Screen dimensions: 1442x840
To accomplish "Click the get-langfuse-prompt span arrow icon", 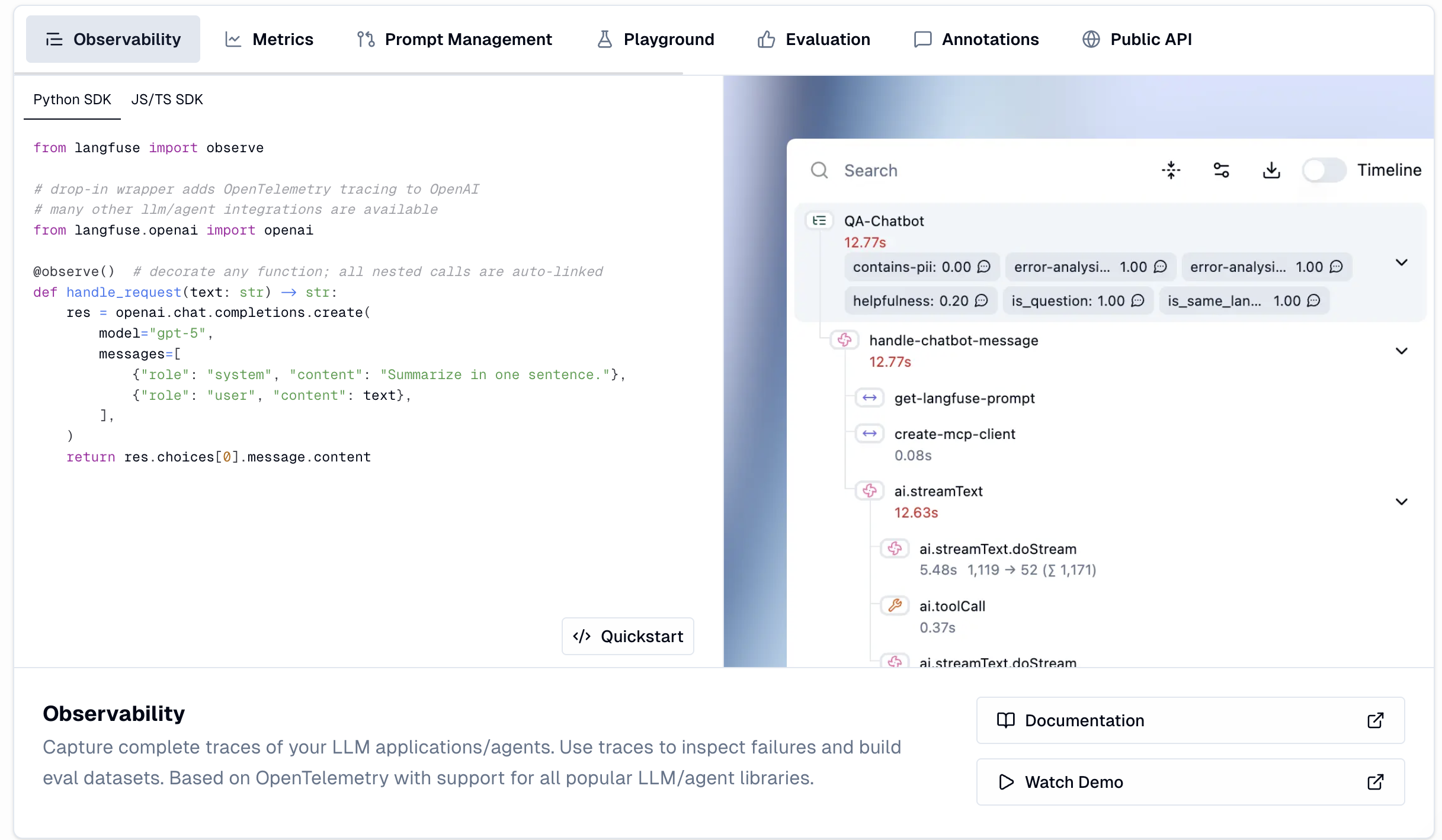I will 869,398.
